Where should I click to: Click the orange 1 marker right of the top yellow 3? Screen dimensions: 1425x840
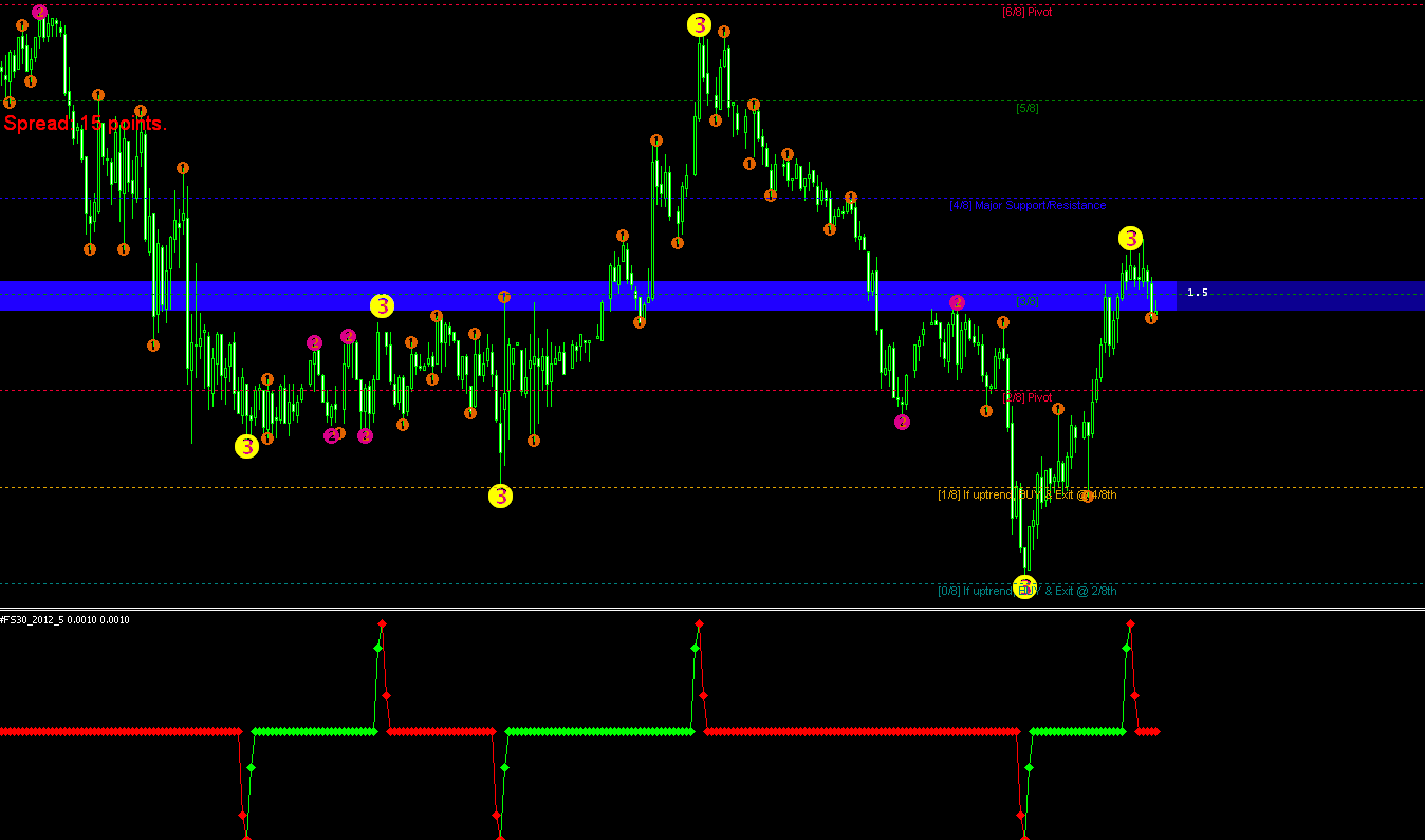[724, 32]
